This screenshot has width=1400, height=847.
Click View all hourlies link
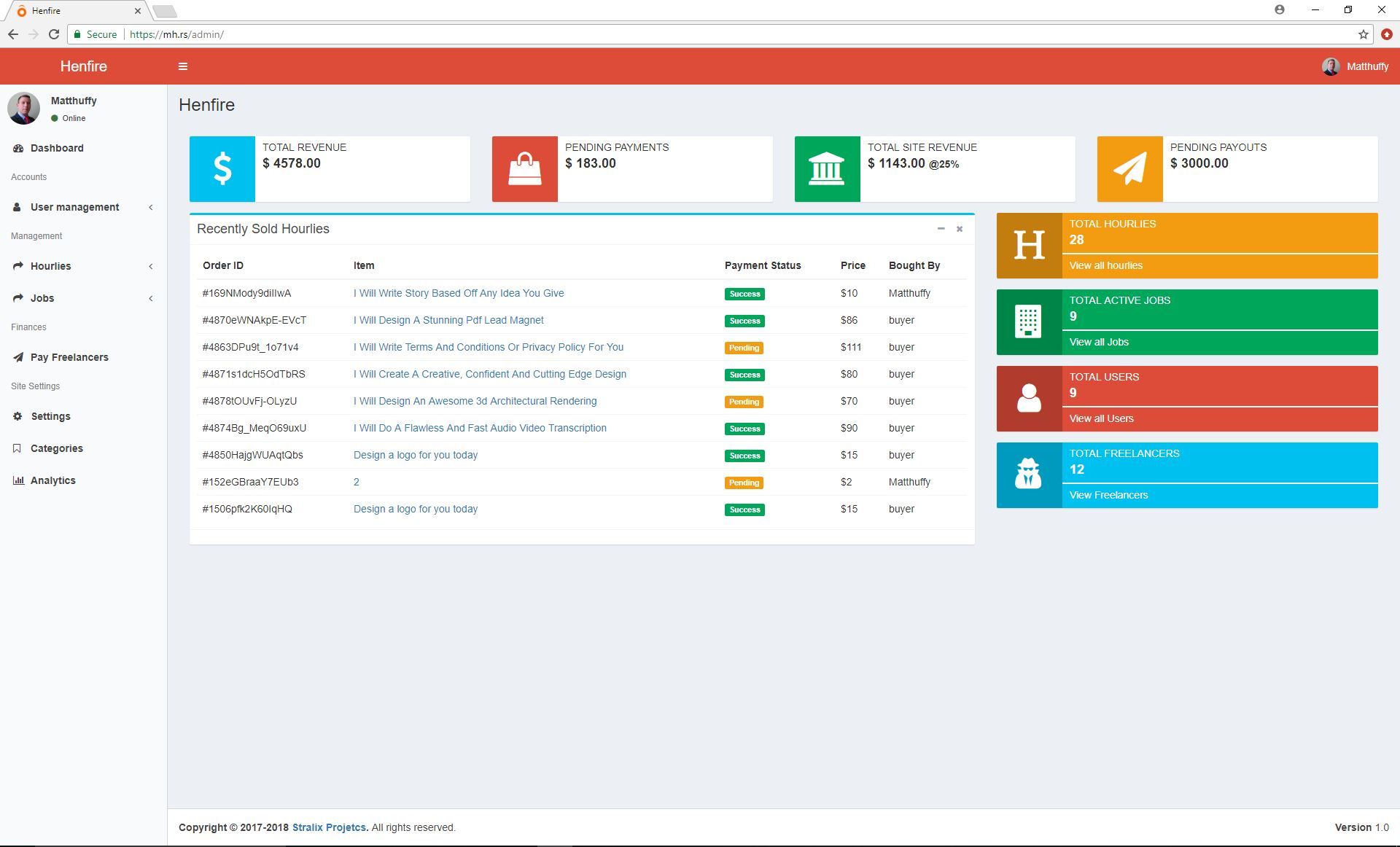tap(1105, 265)
